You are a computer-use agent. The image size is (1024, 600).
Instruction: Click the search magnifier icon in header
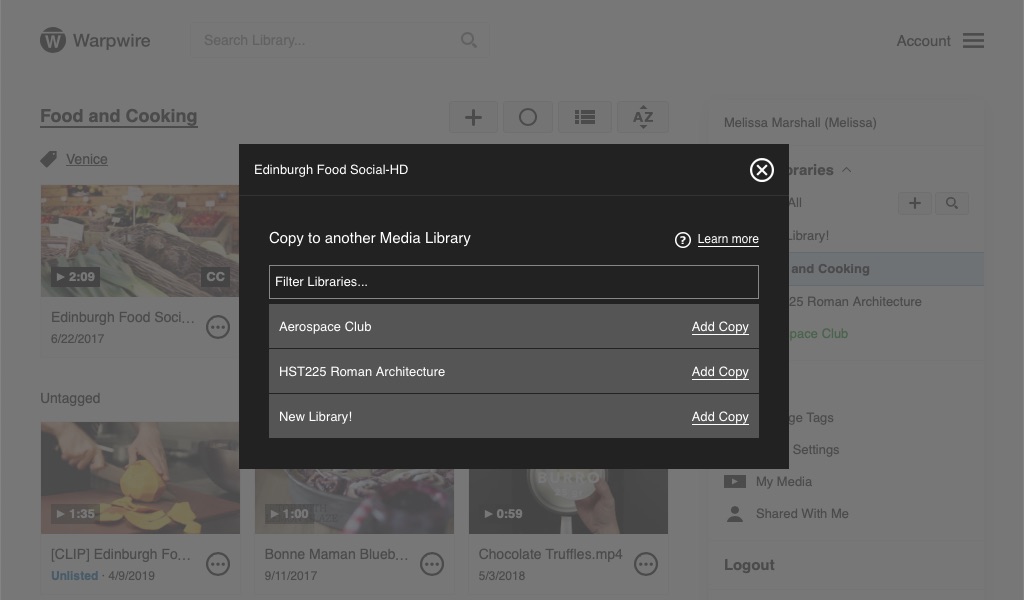[468, 40]
